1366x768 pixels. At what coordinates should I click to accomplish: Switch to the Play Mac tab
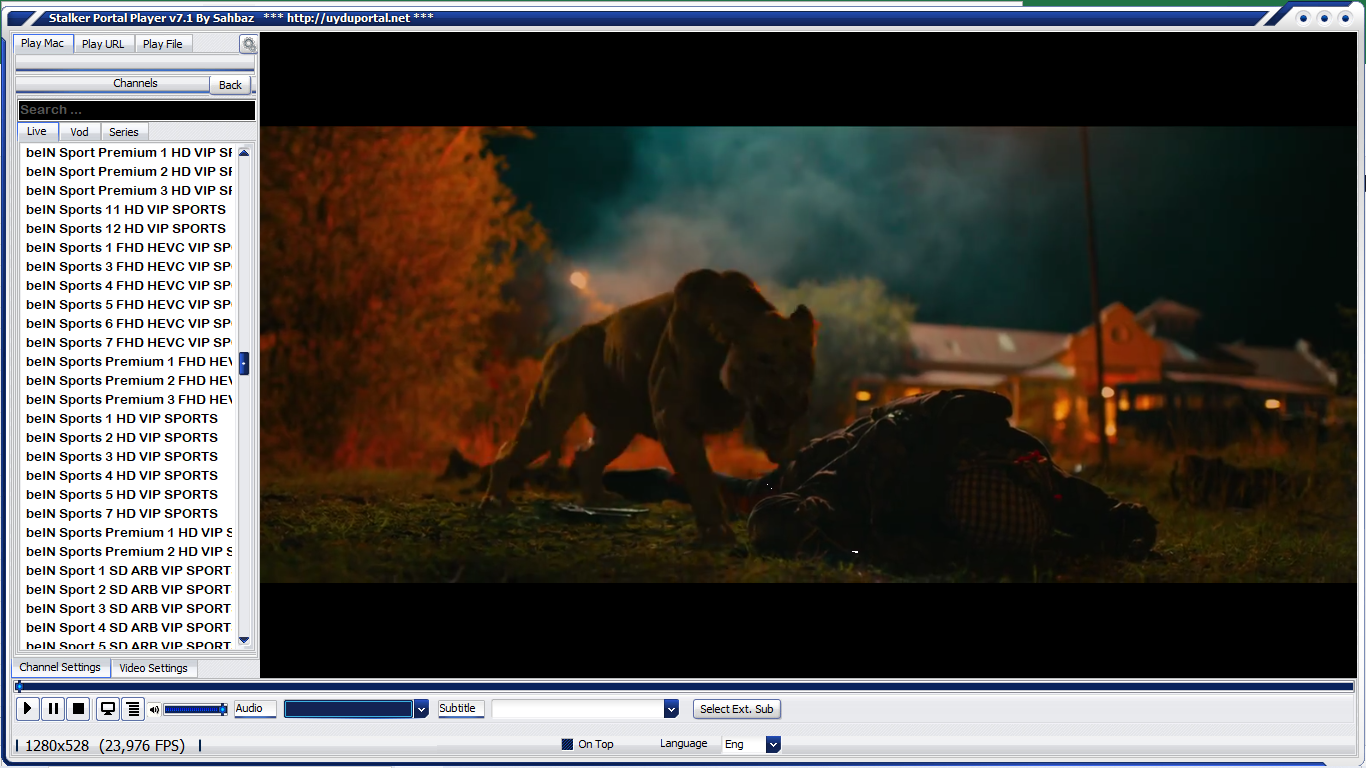click(43, 43)
